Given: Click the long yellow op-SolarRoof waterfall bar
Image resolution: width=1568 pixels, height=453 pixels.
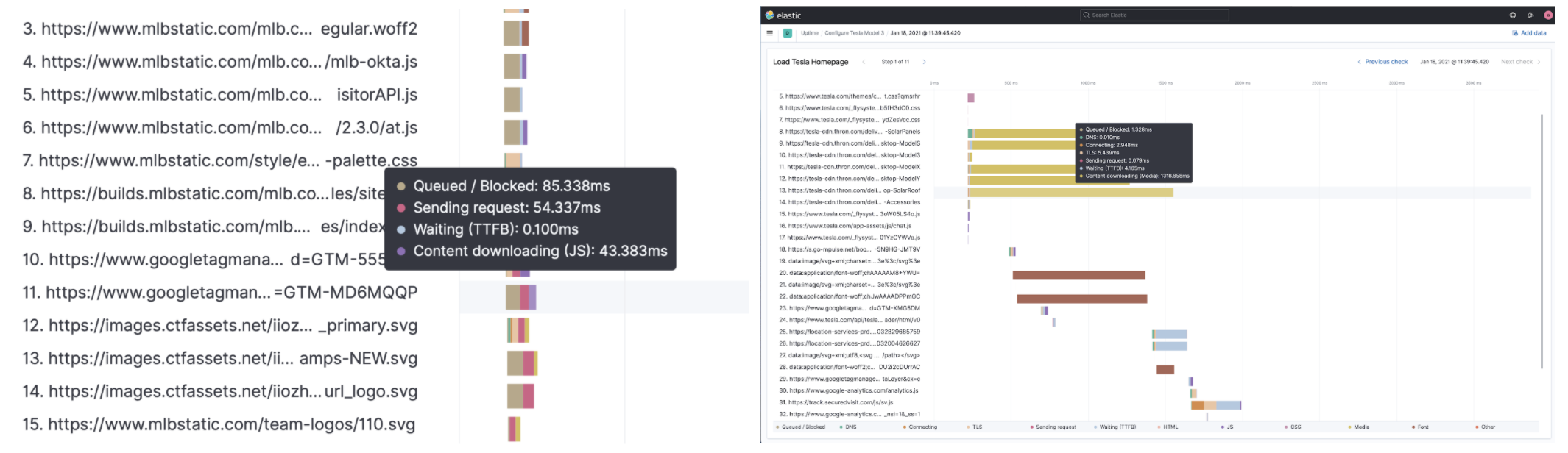Looking at the screenshot, I should [1071, 193].
